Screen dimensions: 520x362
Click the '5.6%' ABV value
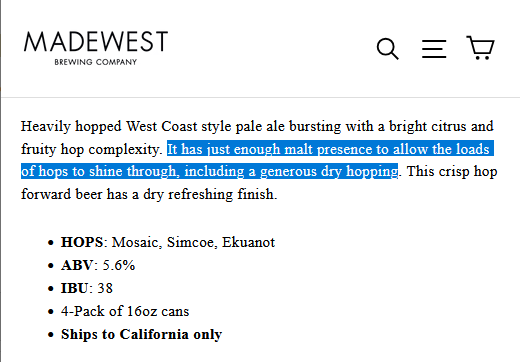(x=119, y=265)
